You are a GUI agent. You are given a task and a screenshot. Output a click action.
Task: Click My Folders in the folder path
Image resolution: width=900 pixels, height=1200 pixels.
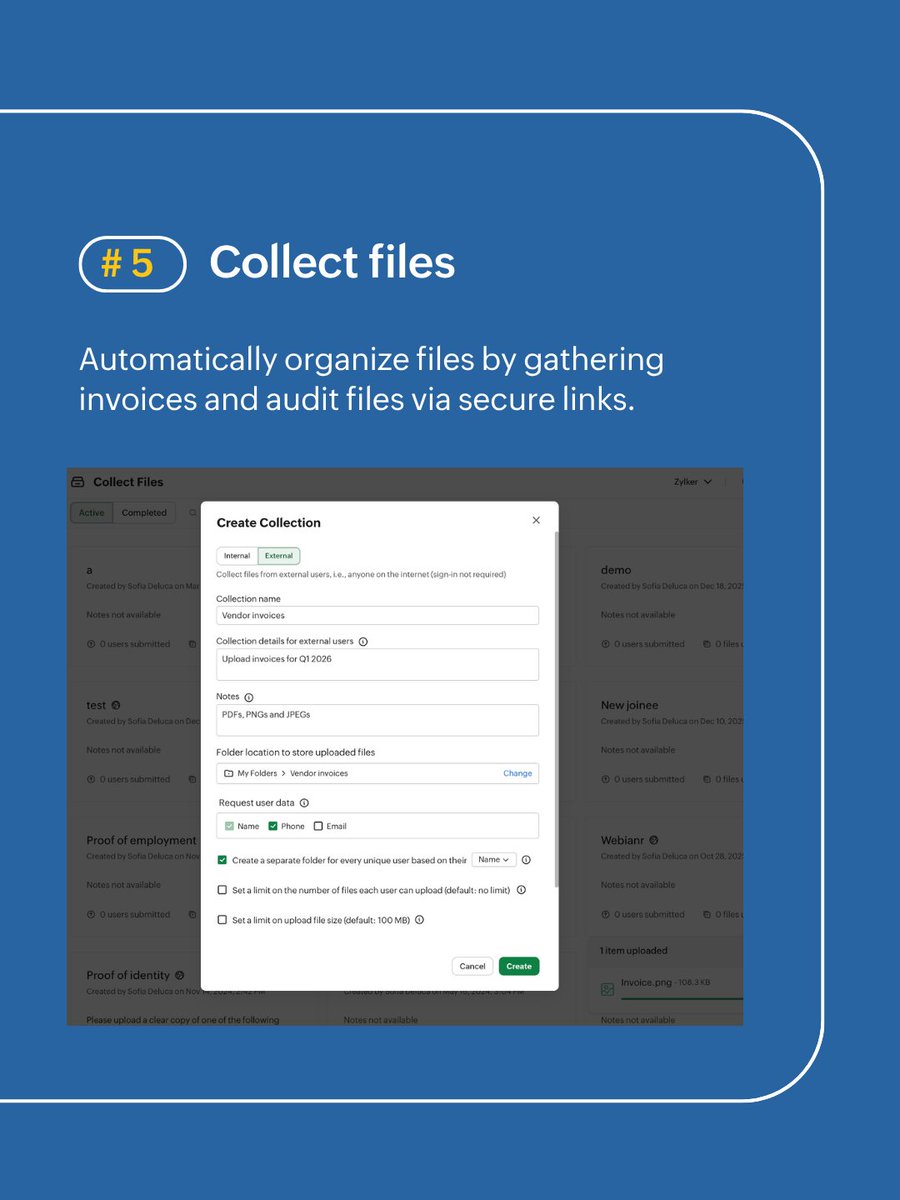point(257,774)
